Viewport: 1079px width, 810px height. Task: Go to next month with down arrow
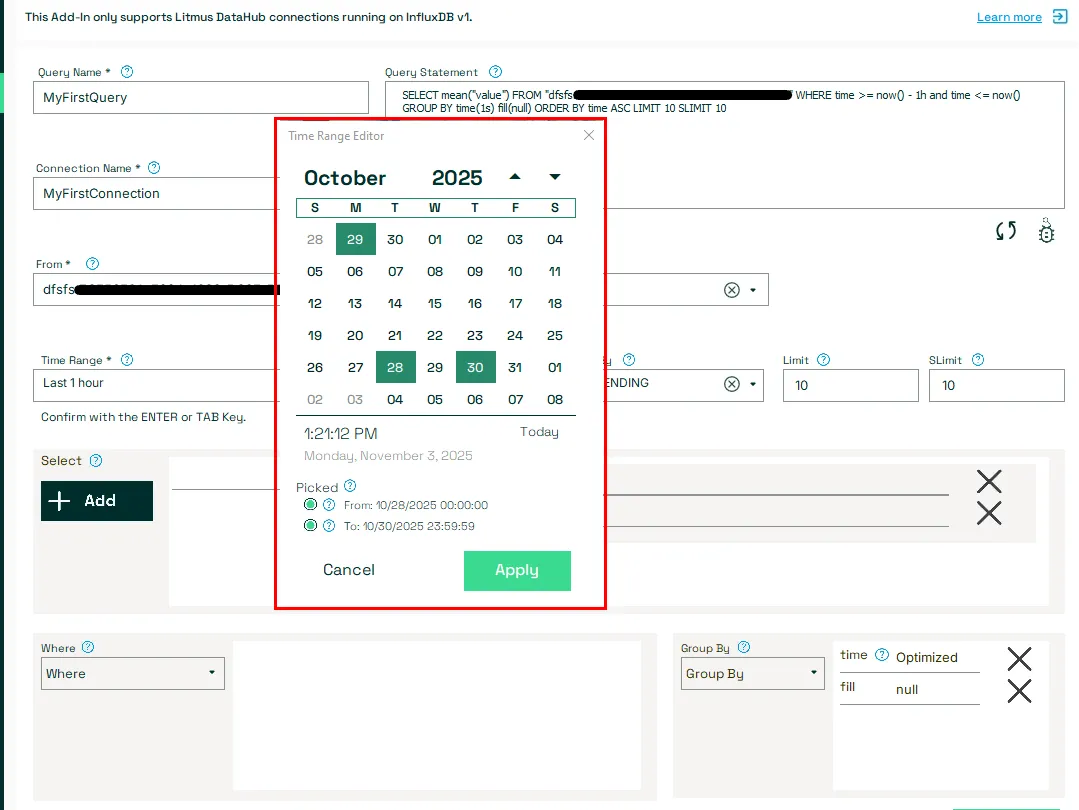[555, 177]
